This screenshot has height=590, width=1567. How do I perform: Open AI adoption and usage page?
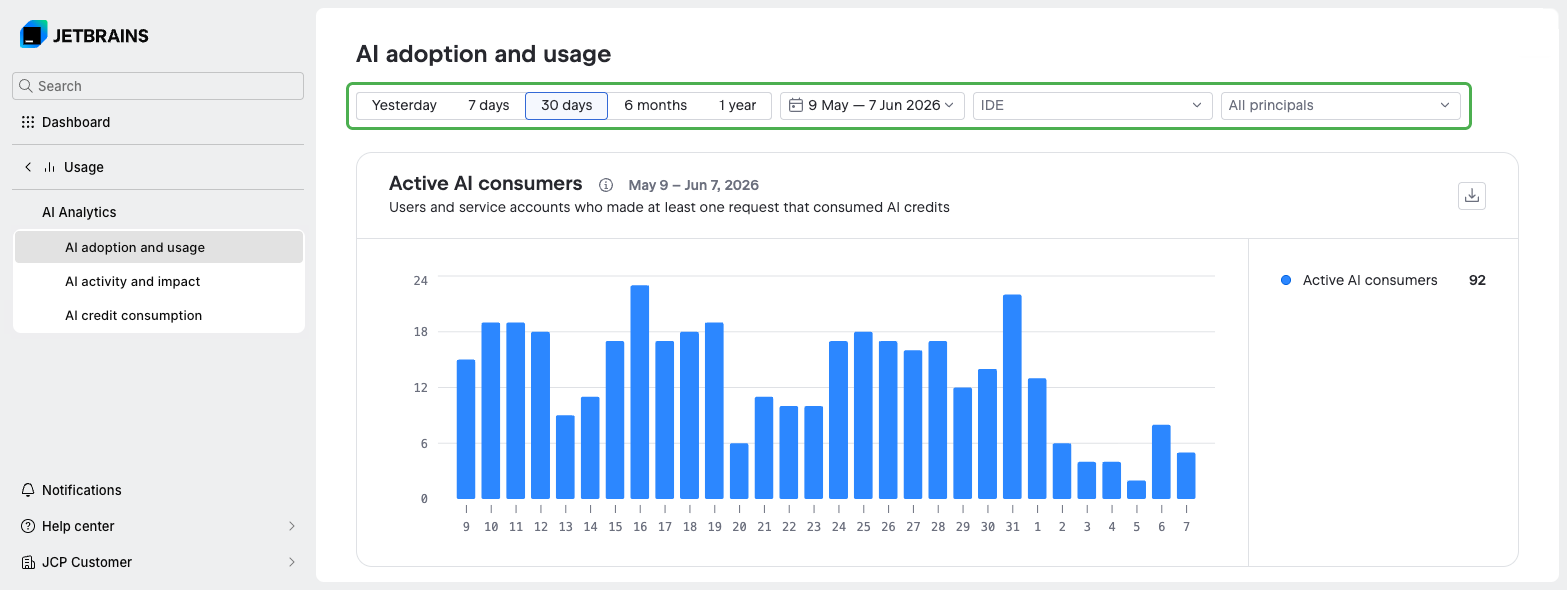click(159, 247)
